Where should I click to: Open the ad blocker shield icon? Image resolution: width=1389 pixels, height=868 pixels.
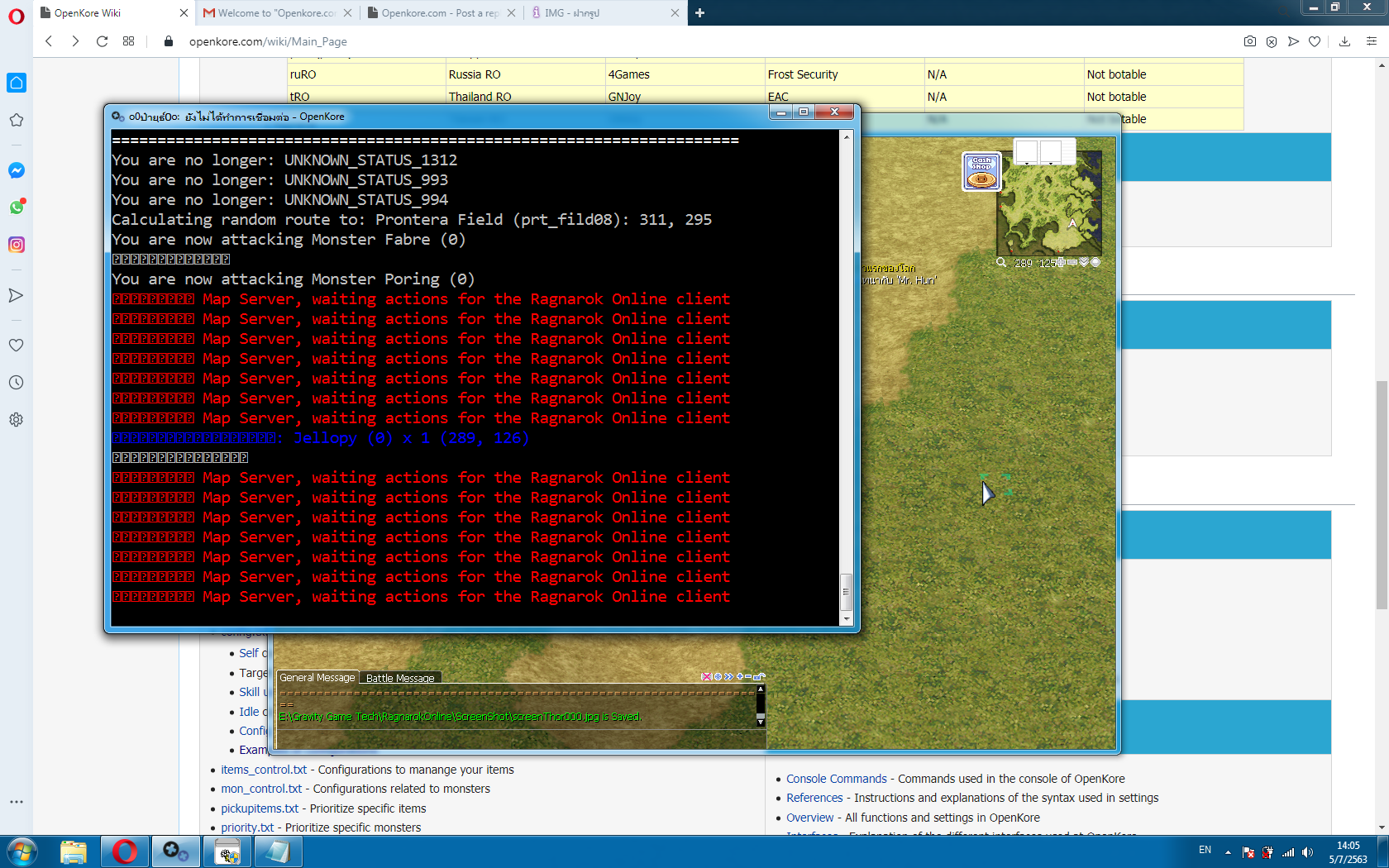1271,41
